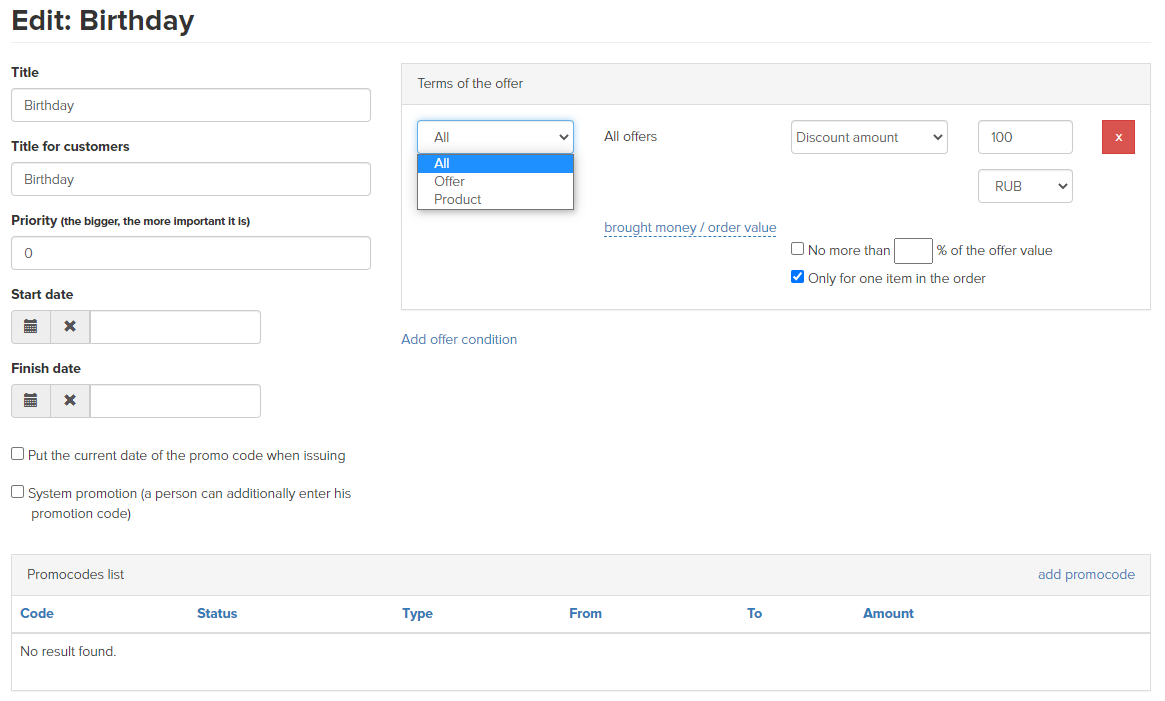The width and height of the screenshot is (1165, 701).
Task: Select 'Offer' from the dropdown list
Action: (x=450, y=181)
